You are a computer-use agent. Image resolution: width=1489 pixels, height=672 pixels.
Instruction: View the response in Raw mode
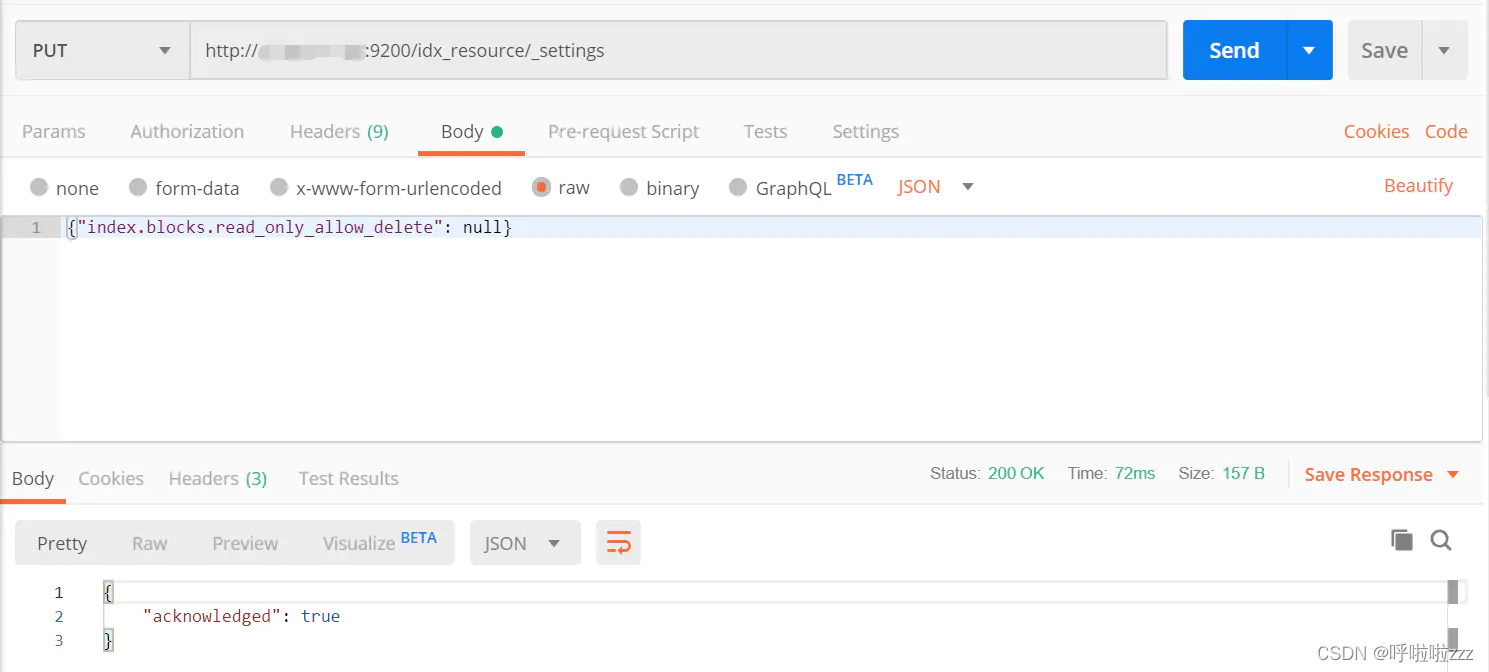(149, 542)
